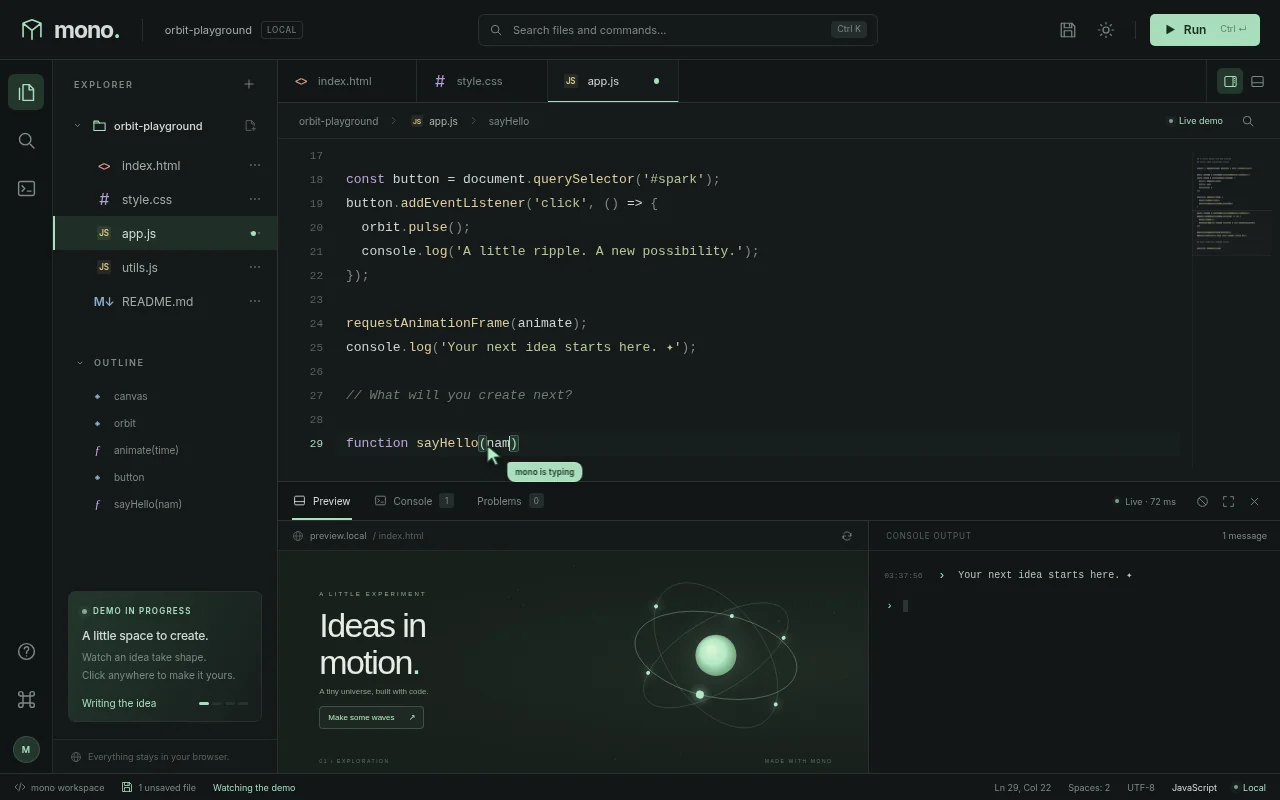Open the Console tab
This screenshot has height=800, width=1280.
[414, 501]
